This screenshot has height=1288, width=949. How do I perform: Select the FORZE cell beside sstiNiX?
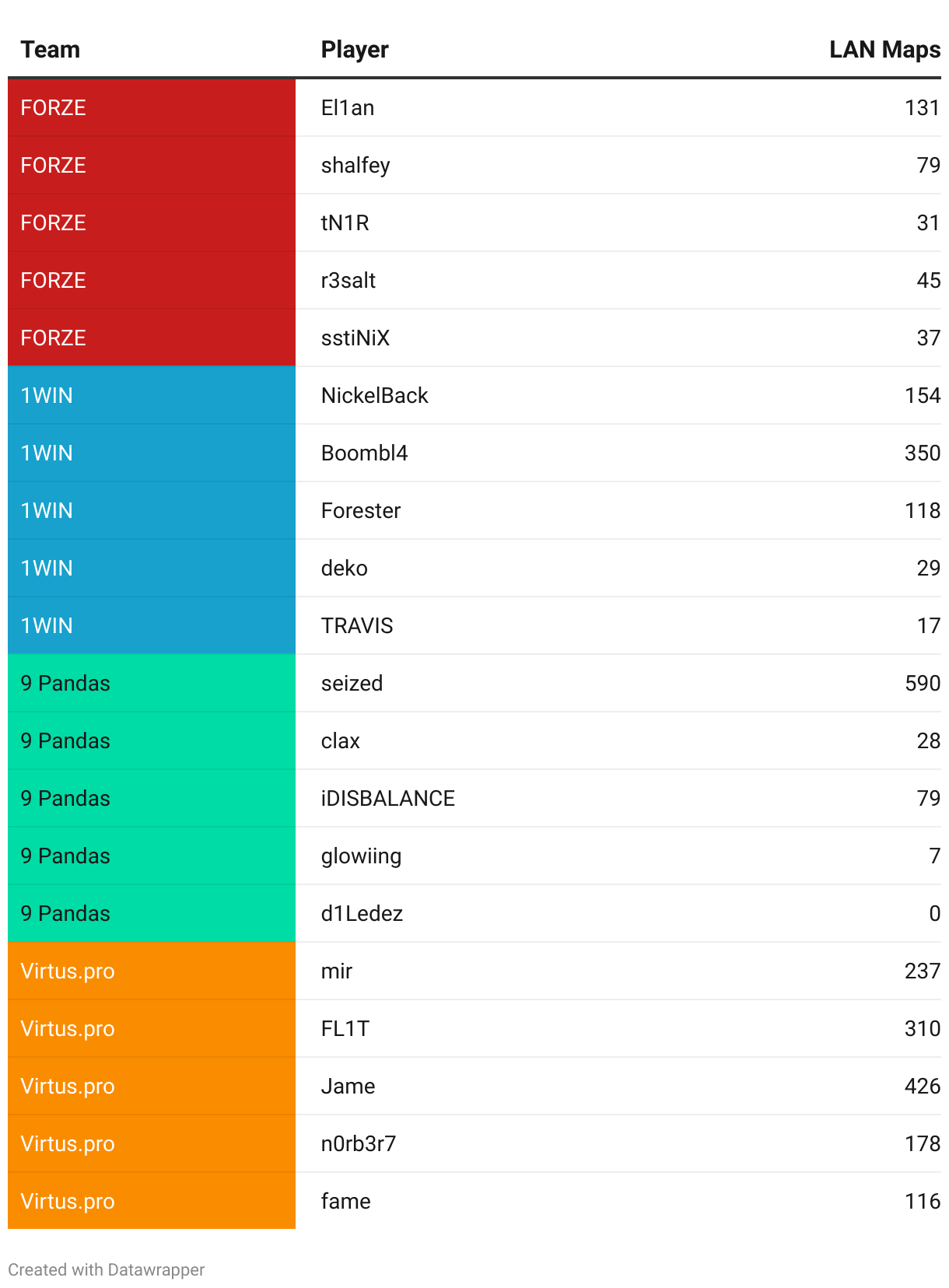coord(152,338)
